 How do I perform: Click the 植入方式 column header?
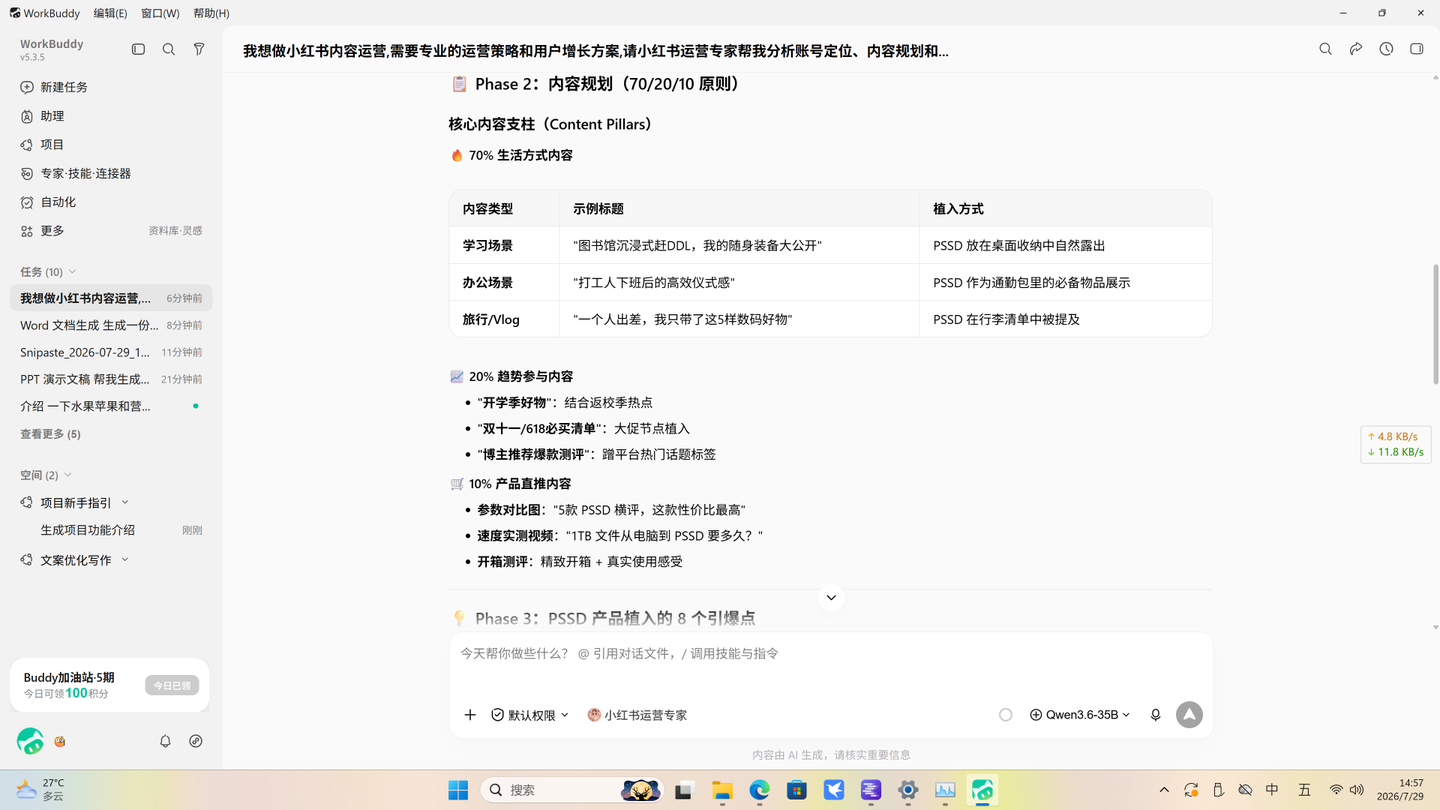[x=1065, y=209]
